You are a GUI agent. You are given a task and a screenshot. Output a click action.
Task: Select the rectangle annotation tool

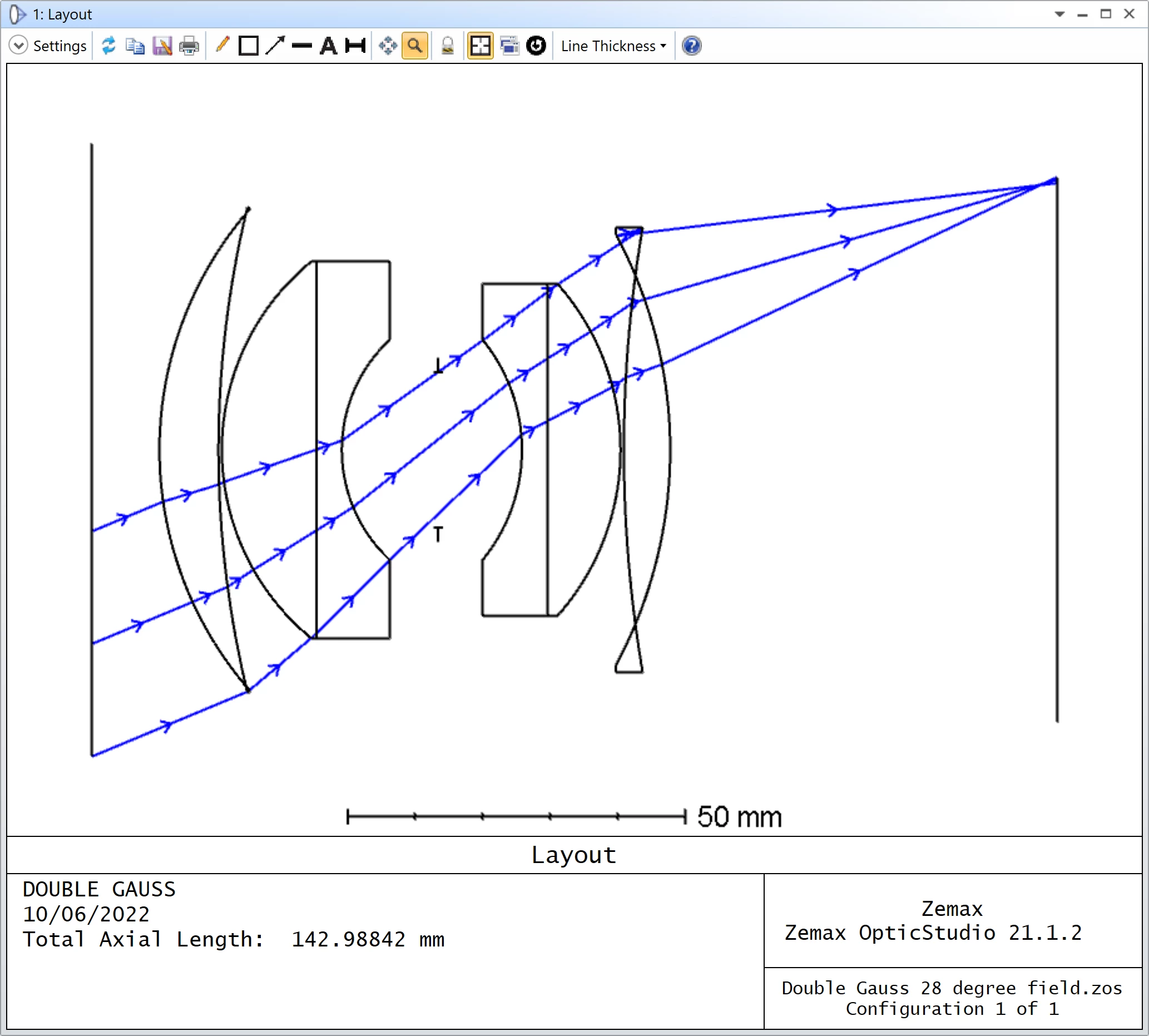point(249,46)
